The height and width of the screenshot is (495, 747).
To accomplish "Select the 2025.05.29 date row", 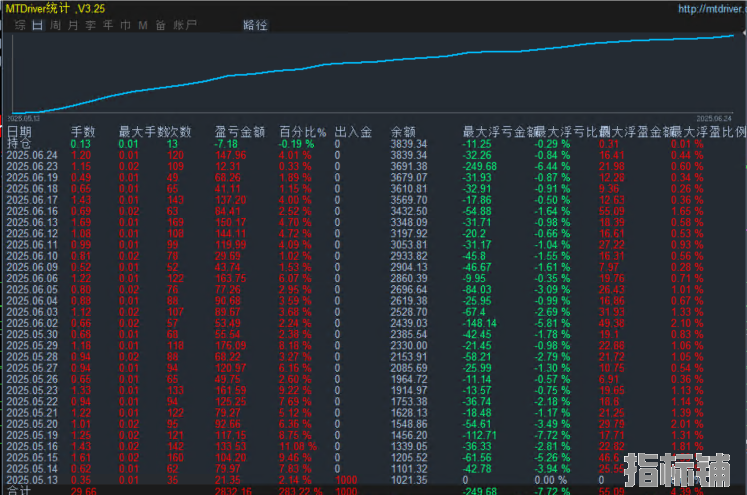I will (x=32, y=345).
